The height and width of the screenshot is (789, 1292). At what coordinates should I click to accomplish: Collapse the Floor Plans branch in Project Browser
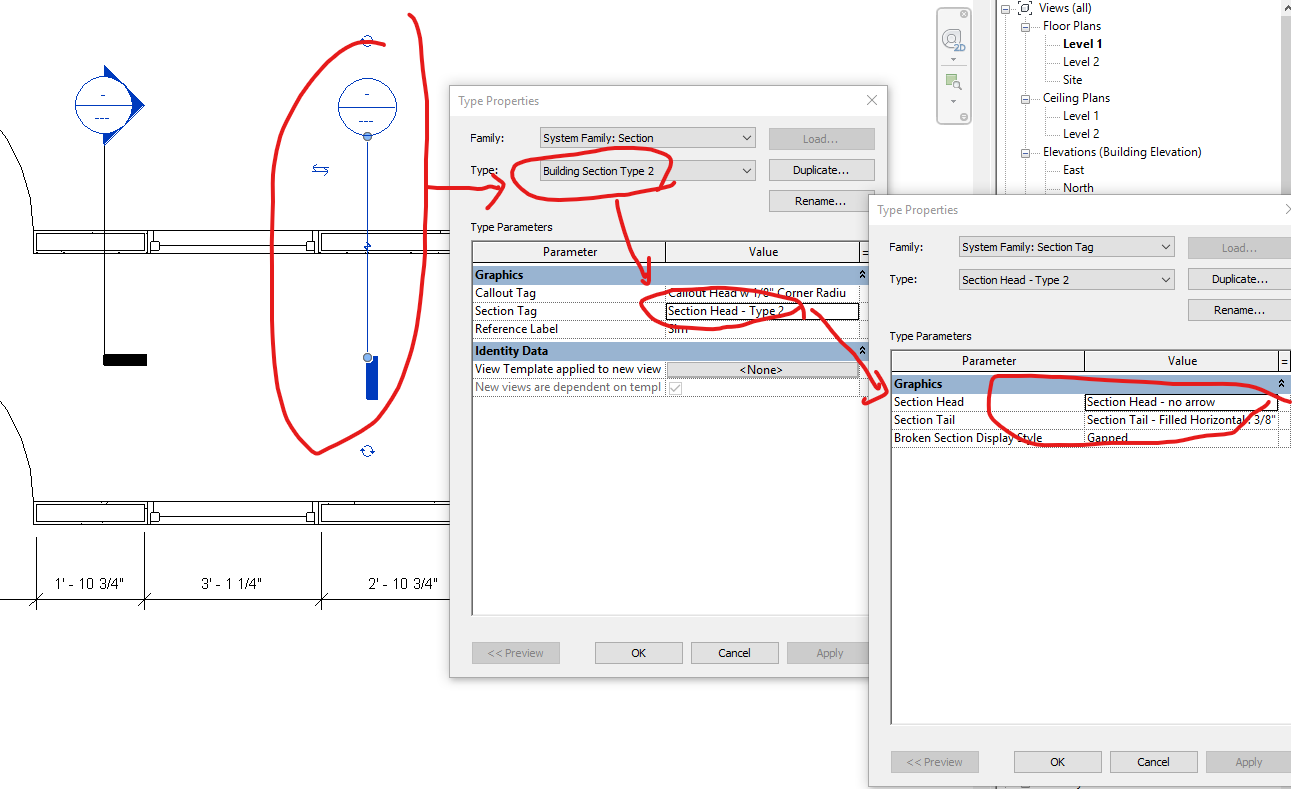pos(1027,25)
